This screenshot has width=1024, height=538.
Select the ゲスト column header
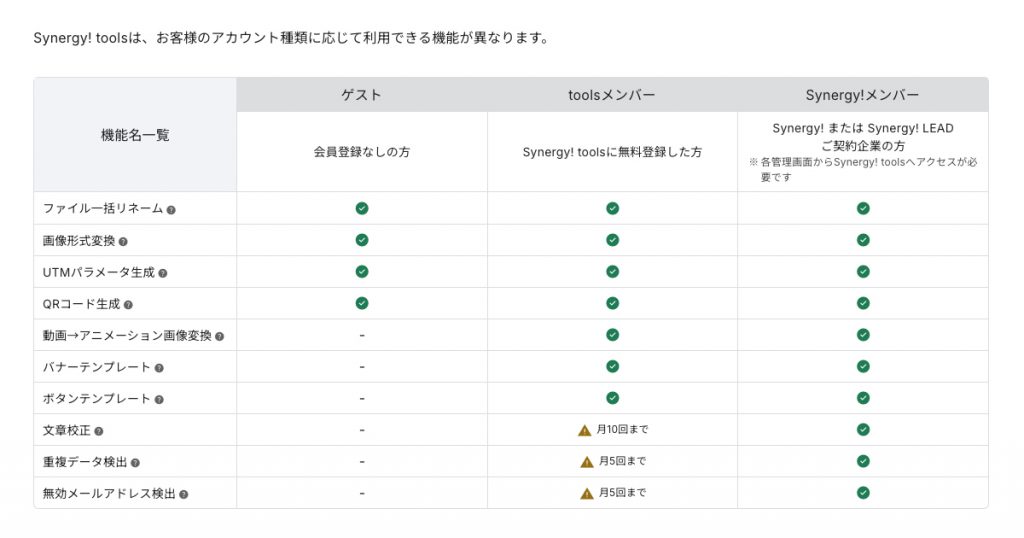point(361,95)
